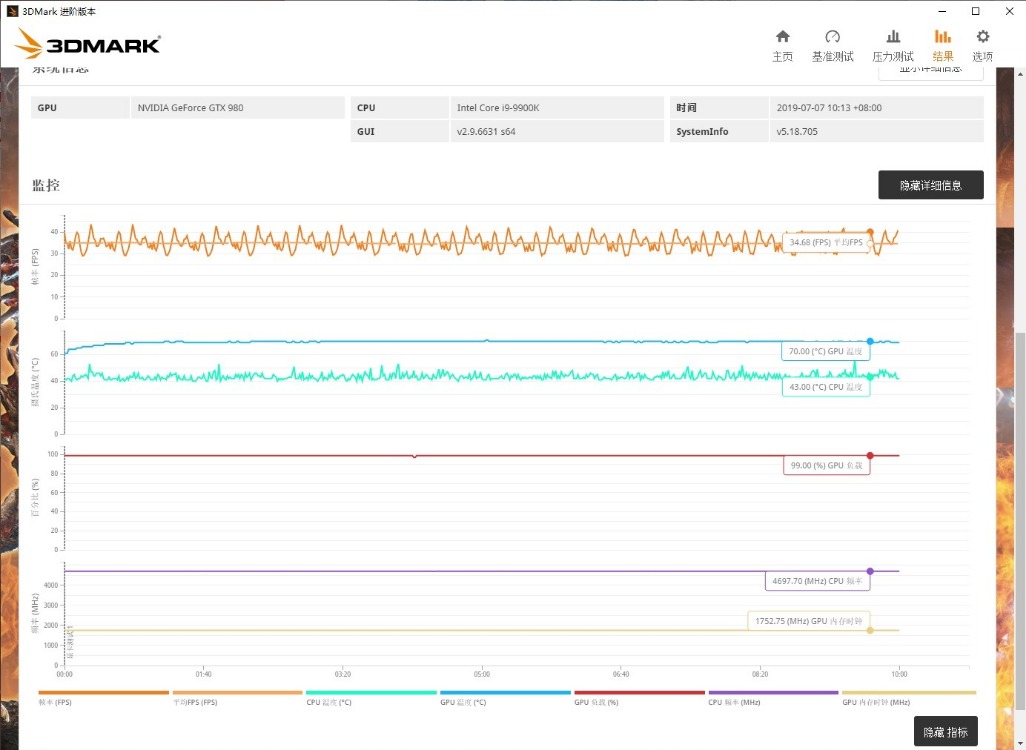The height and width of the screenshot is (750, 1026).
Task: Click the 4697.70 (MHz) CPU frequency tooltip
Action: [817, 580]
